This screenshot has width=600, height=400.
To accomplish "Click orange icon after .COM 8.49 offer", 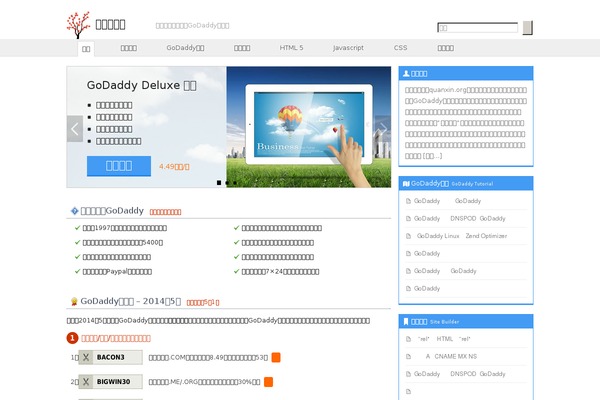I will [276, 358].
